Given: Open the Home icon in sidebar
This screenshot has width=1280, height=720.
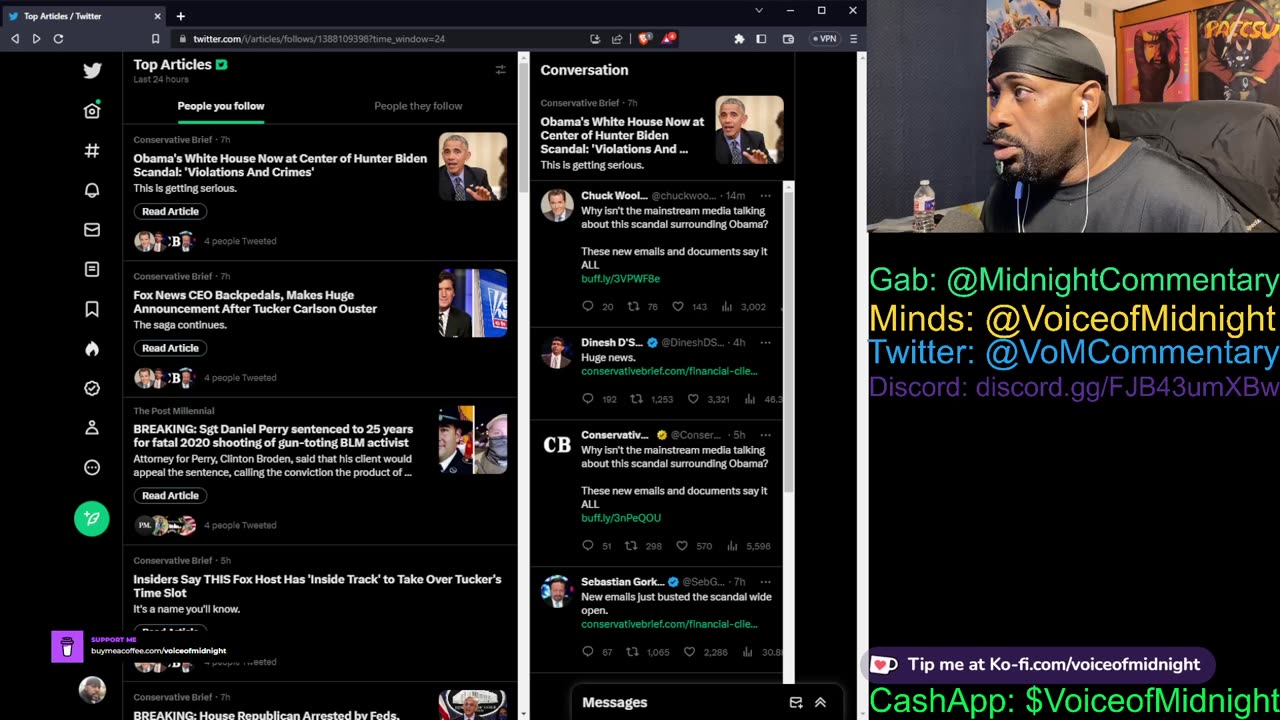Looking at the screenshot, I should pyautogui.click(x=92, y=110).
